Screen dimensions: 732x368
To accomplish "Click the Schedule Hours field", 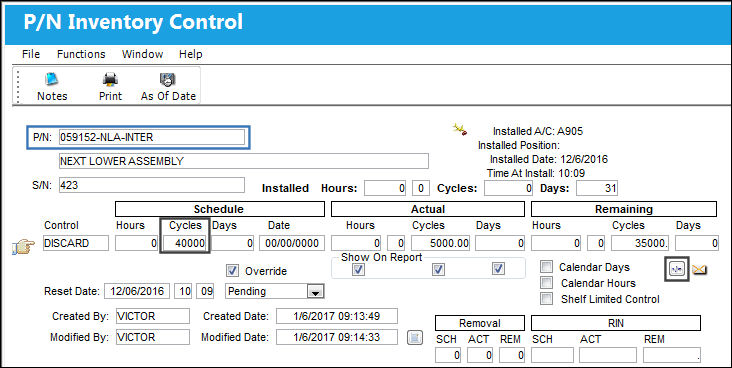I will [x=136, y=243].
